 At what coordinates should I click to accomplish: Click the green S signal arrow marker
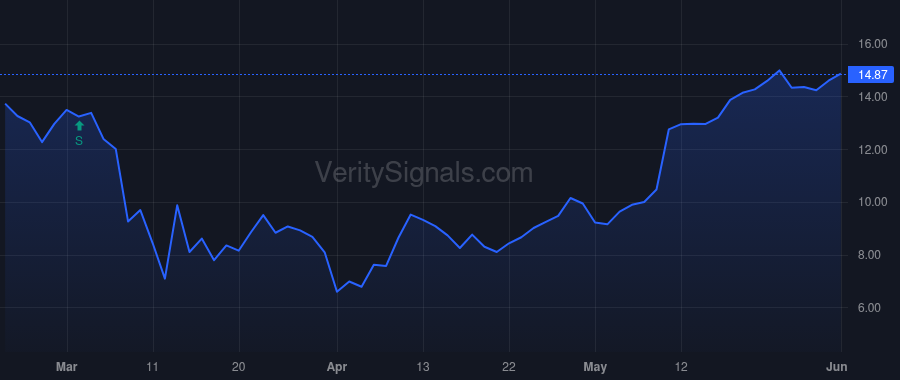point(79,126)
